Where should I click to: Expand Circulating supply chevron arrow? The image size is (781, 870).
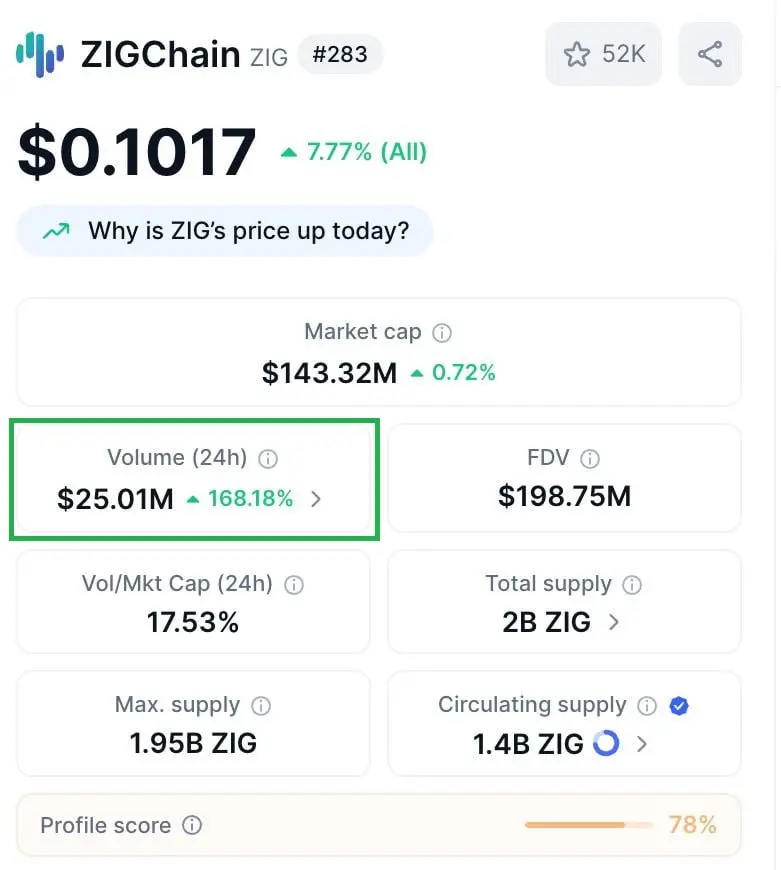coord(642,743)
